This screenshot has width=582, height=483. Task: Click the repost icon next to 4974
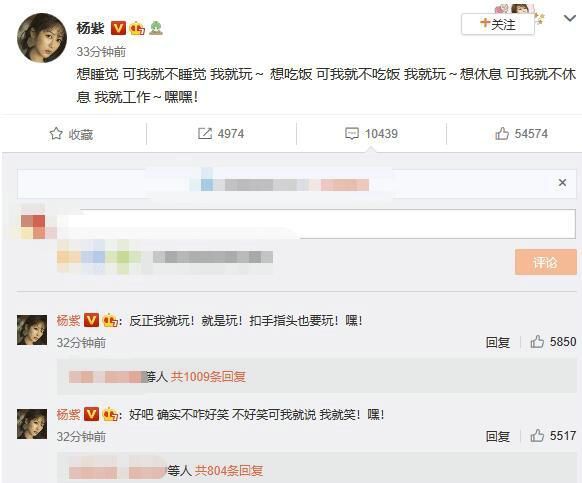tap(205, 134)
